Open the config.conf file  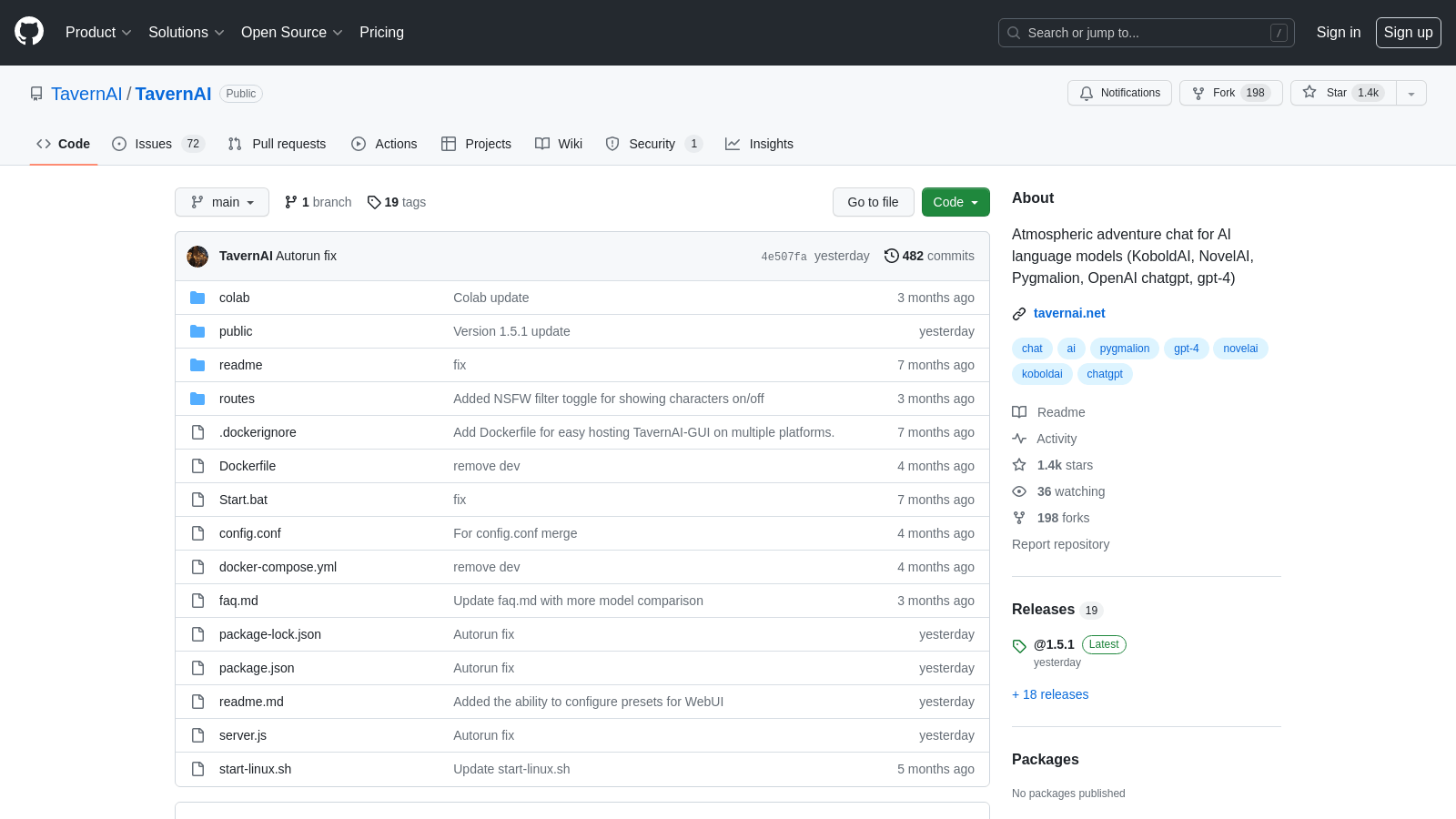[x=250, y=533]
